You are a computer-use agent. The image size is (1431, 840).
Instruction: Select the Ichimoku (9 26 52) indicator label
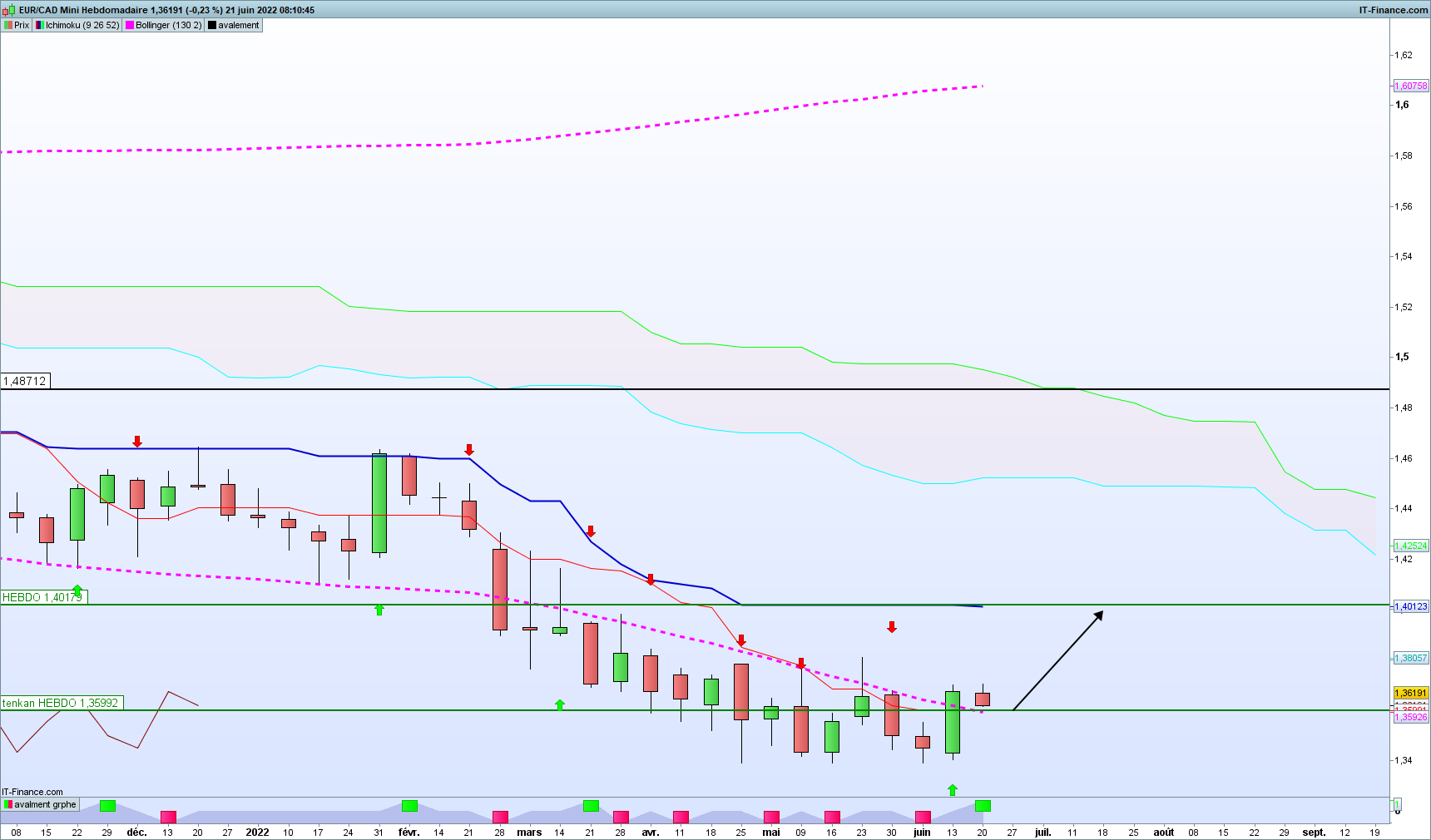[x=77, y=25]
